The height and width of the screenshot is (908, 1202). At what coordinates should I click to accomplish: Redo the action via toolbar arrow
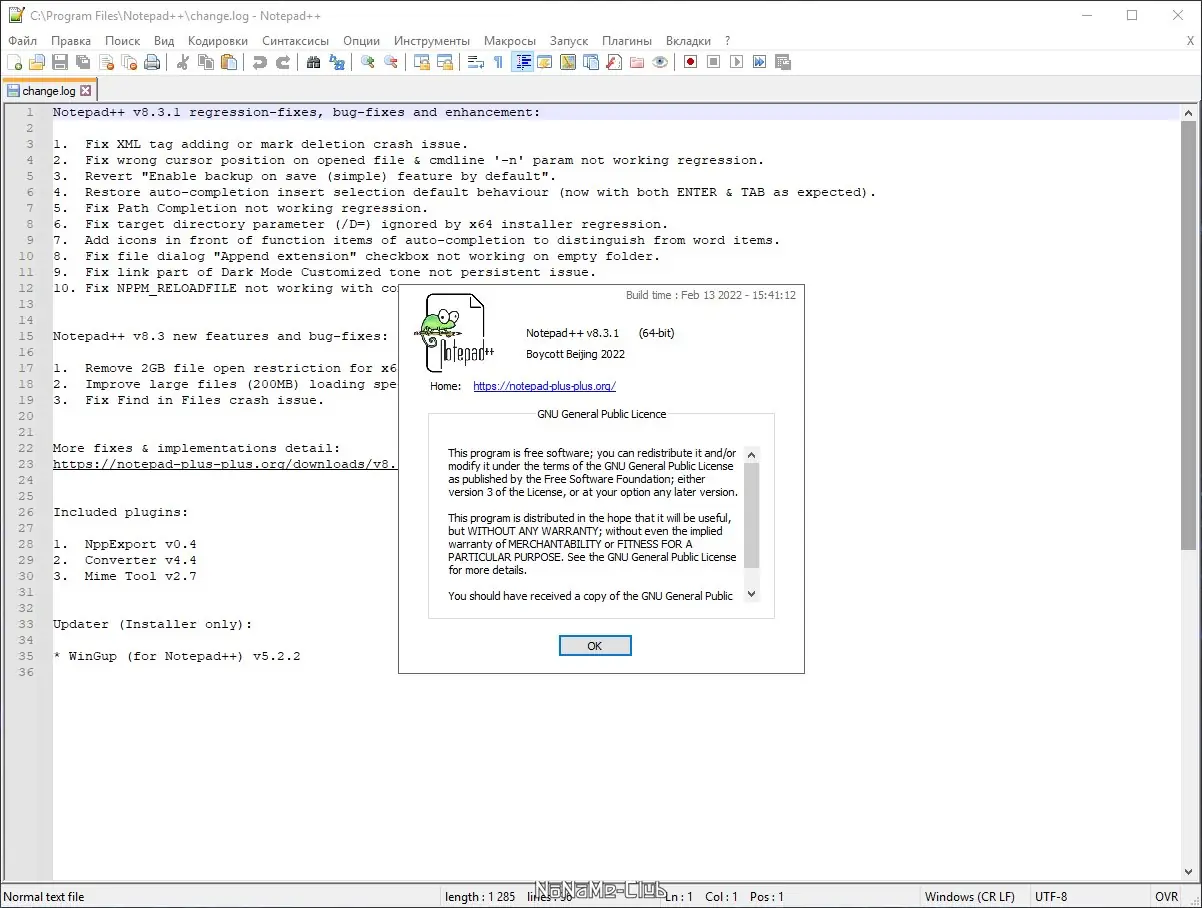tap(283, 62)
